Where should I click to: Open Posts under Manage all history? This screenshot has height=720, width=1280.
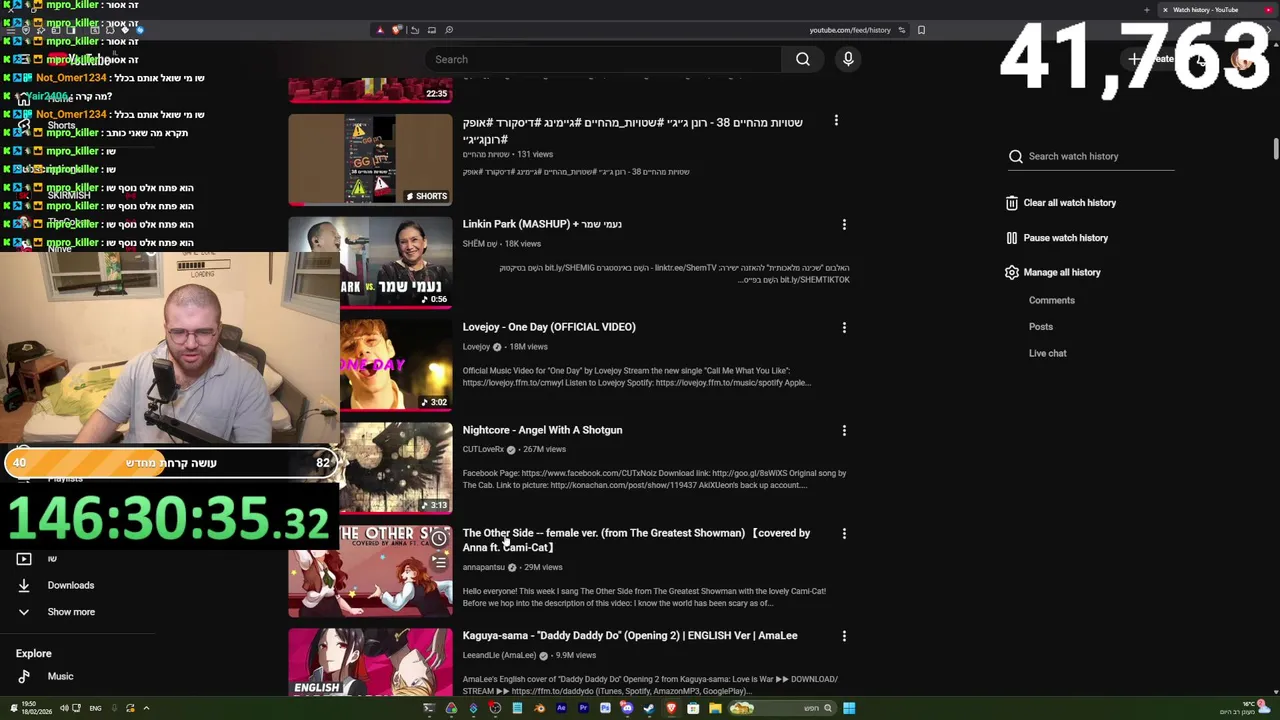(x=1041, y=327)
